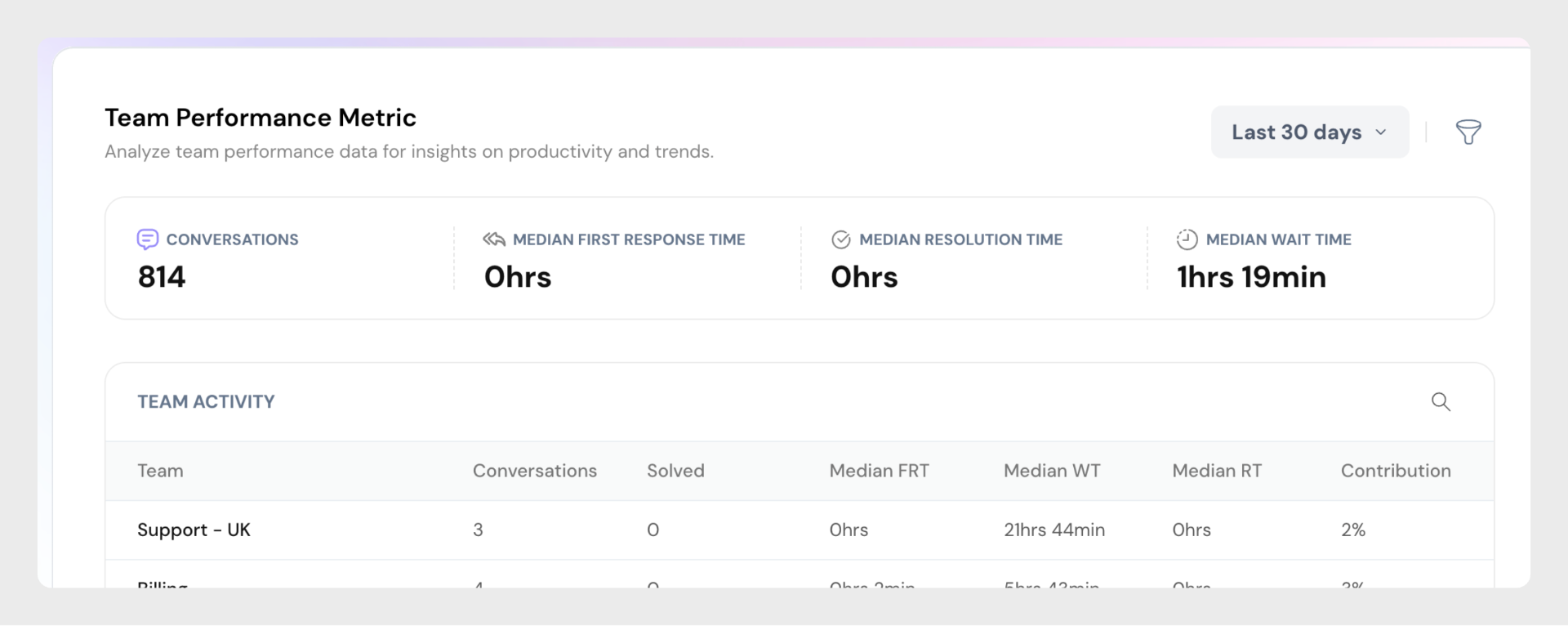Screen dimensions: 1568x626
Task: Open the Last 30 days dropdown
Action: [1309, 132]
